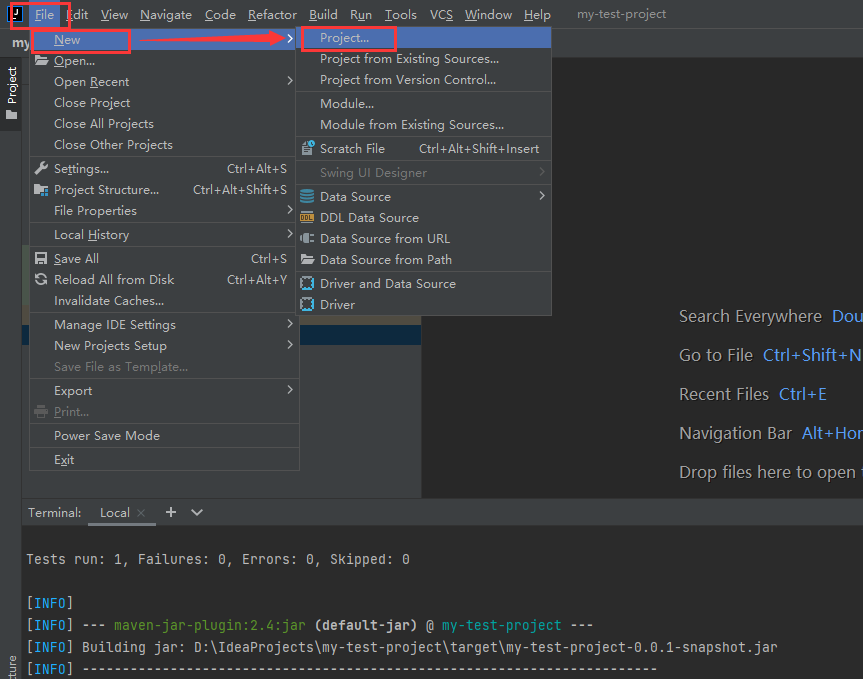Image resolution: width=863 pixels, height=679 pixels.
Task: Click the Search Everywhere shortcut link
Action: coord(751,316)
